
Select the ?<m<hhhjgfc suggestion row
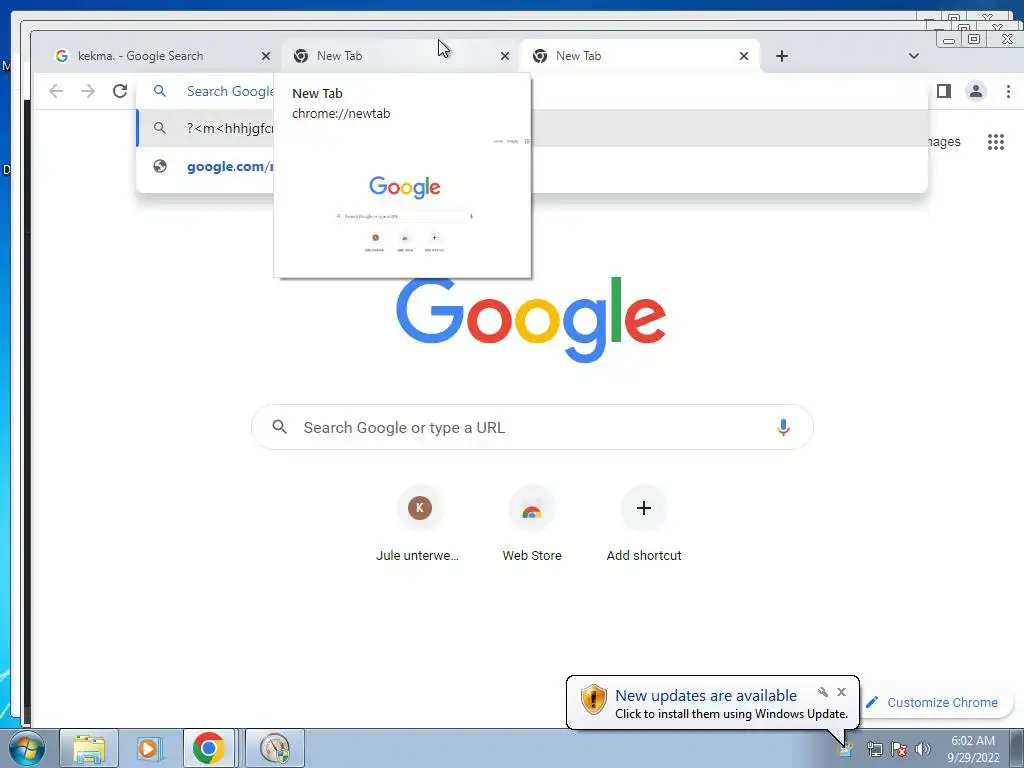[532, 128]
